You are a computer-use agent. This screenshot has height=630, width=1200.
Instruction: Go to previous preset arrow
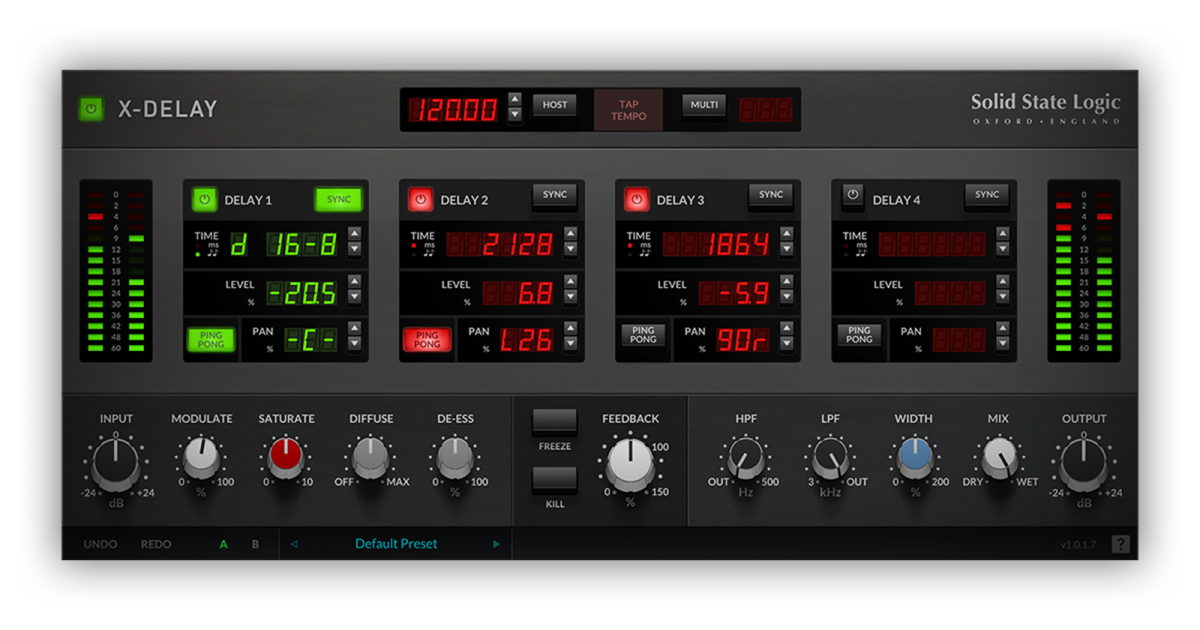tap(294, 544)
